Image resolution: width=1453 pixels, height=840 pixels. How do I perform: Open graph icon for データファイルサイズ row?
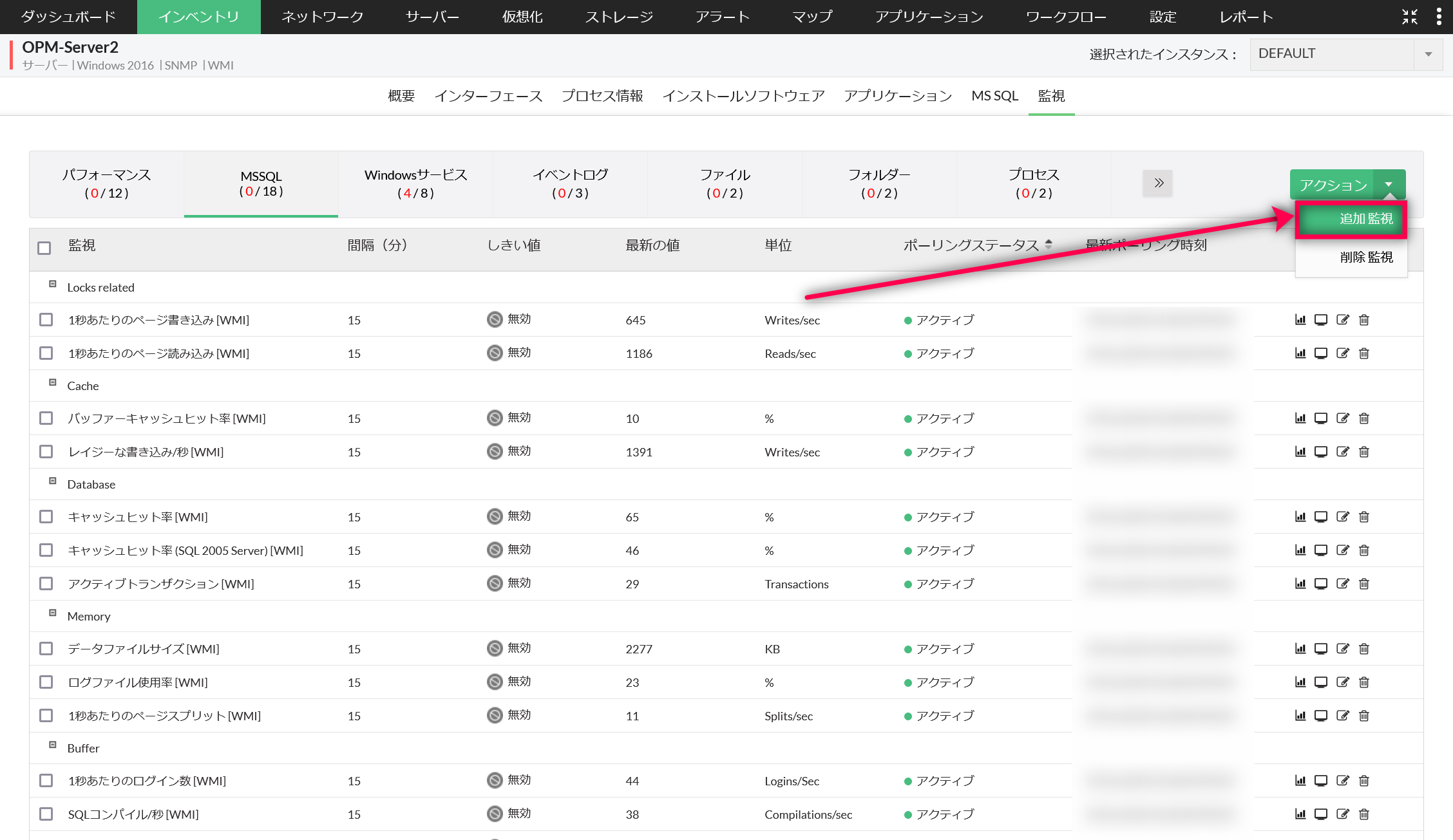pos(1300,649)
